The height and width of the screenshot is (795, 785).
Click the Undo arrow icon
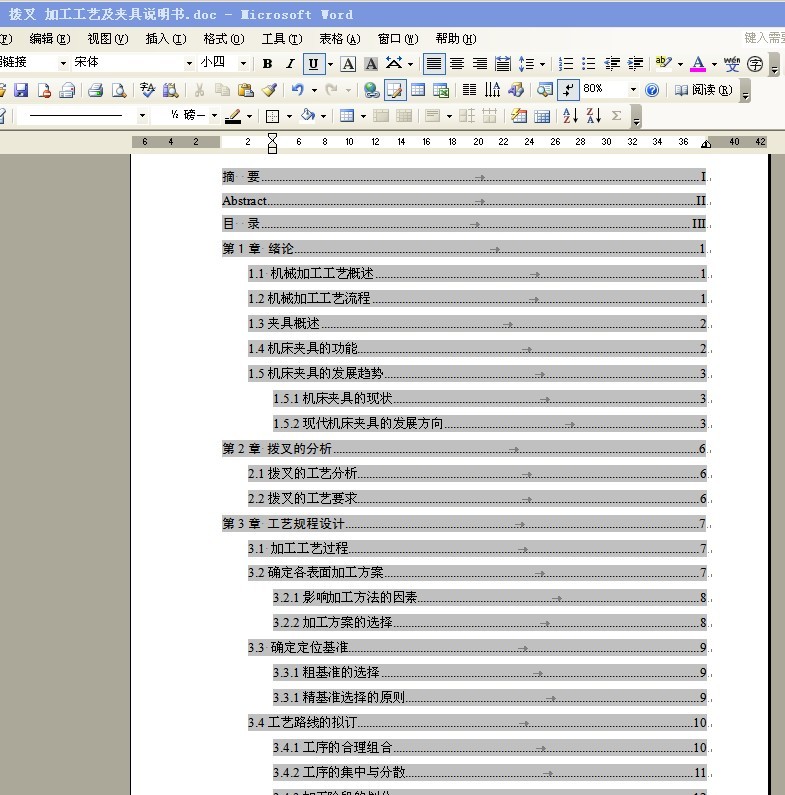(298, 91)
